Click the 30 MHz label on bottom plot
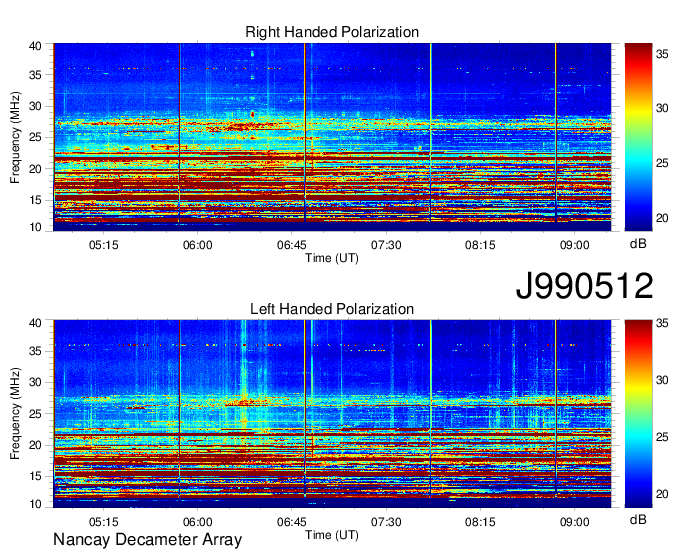The width and height of the screenshot is (680, 552). (36, 383)
